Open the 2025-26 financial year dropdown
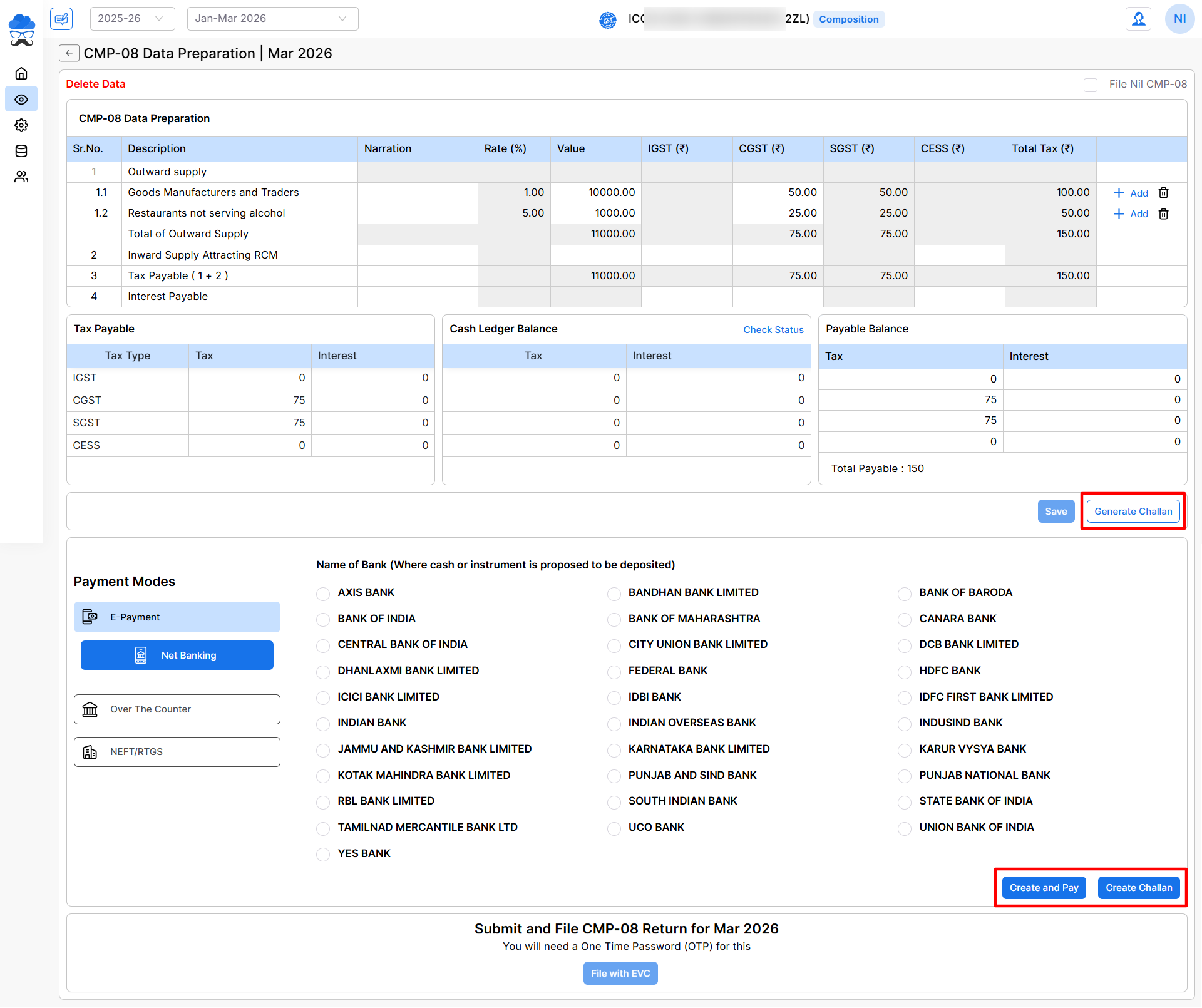 (132, 18)
